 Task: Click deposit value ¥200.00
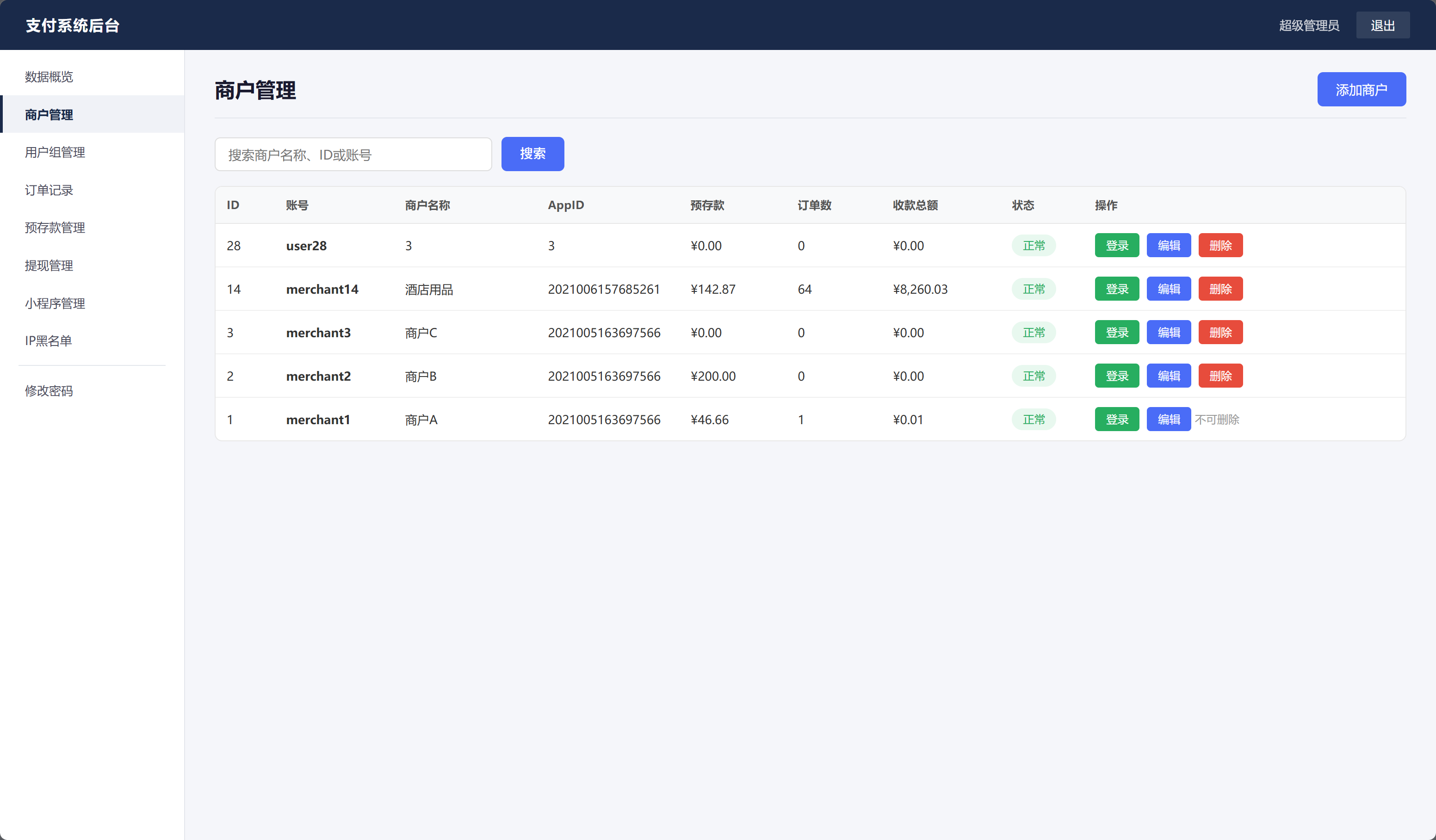[713, 376]
